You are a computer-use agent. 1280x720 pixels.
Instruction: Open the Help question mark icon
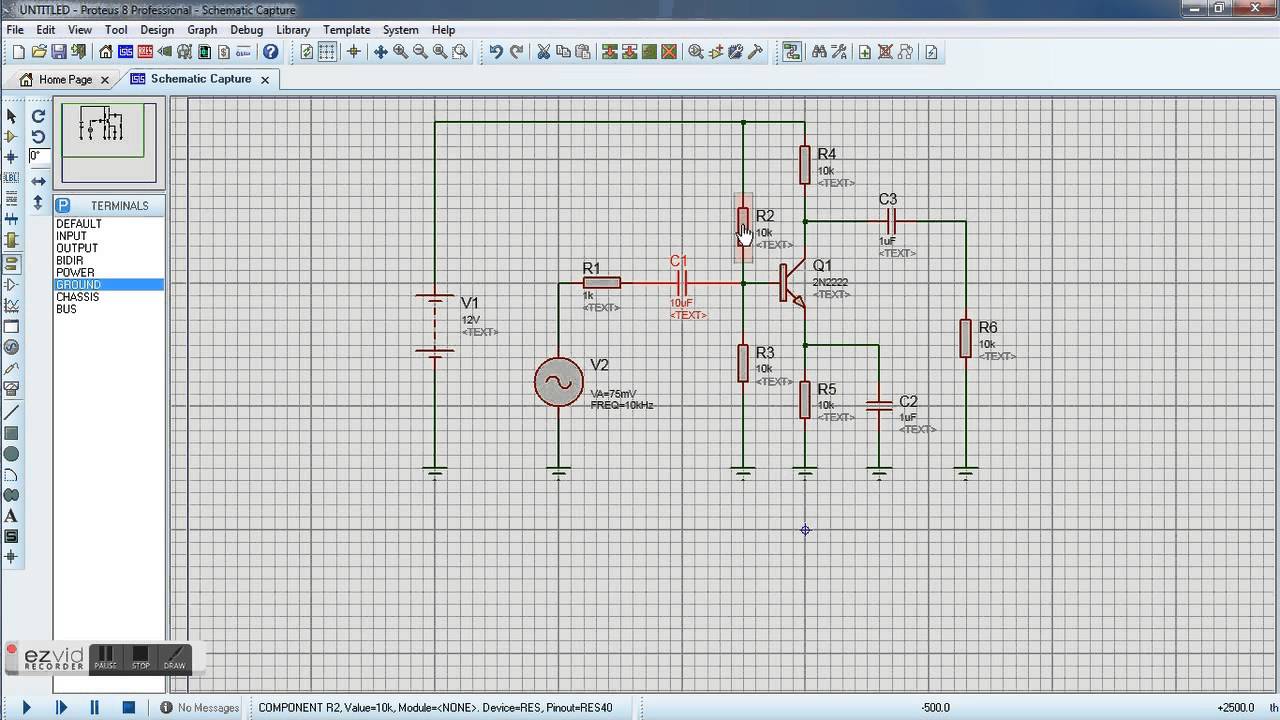[x=270, y=52]
